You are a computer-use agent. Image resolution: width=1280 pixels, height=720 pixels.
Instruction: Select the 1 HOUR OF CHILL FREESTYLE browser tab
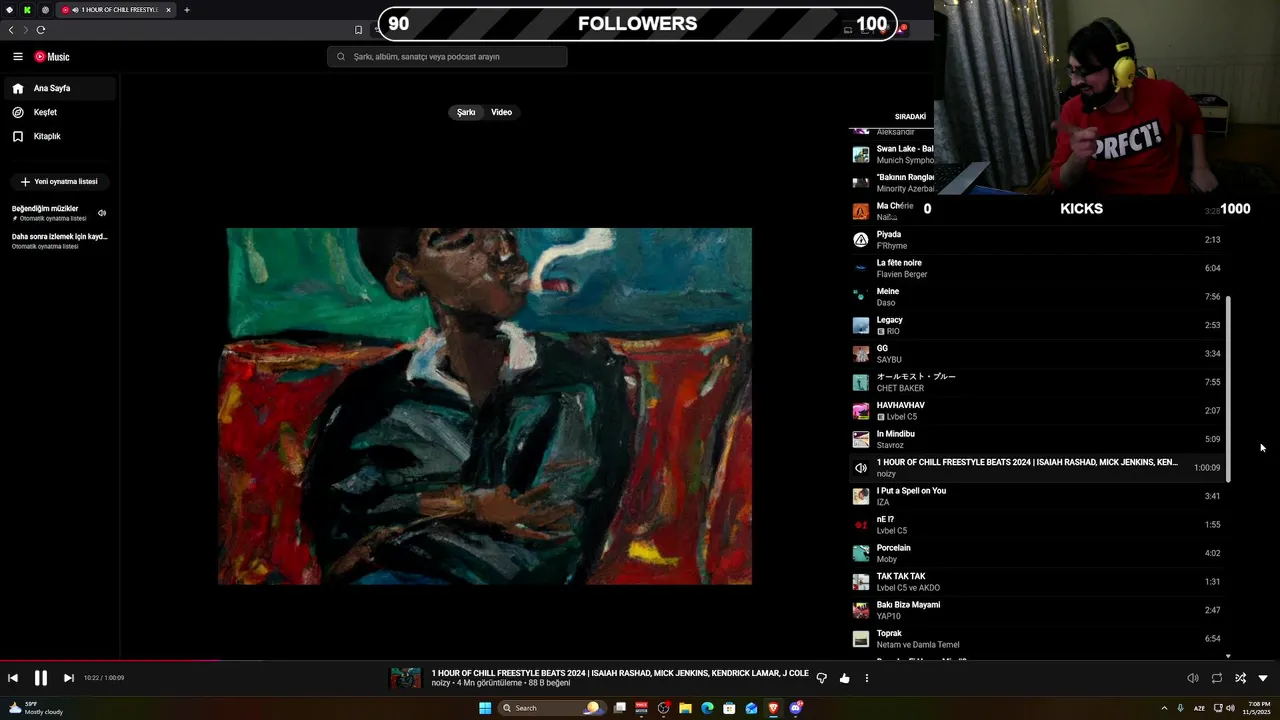tap(116, 10)
